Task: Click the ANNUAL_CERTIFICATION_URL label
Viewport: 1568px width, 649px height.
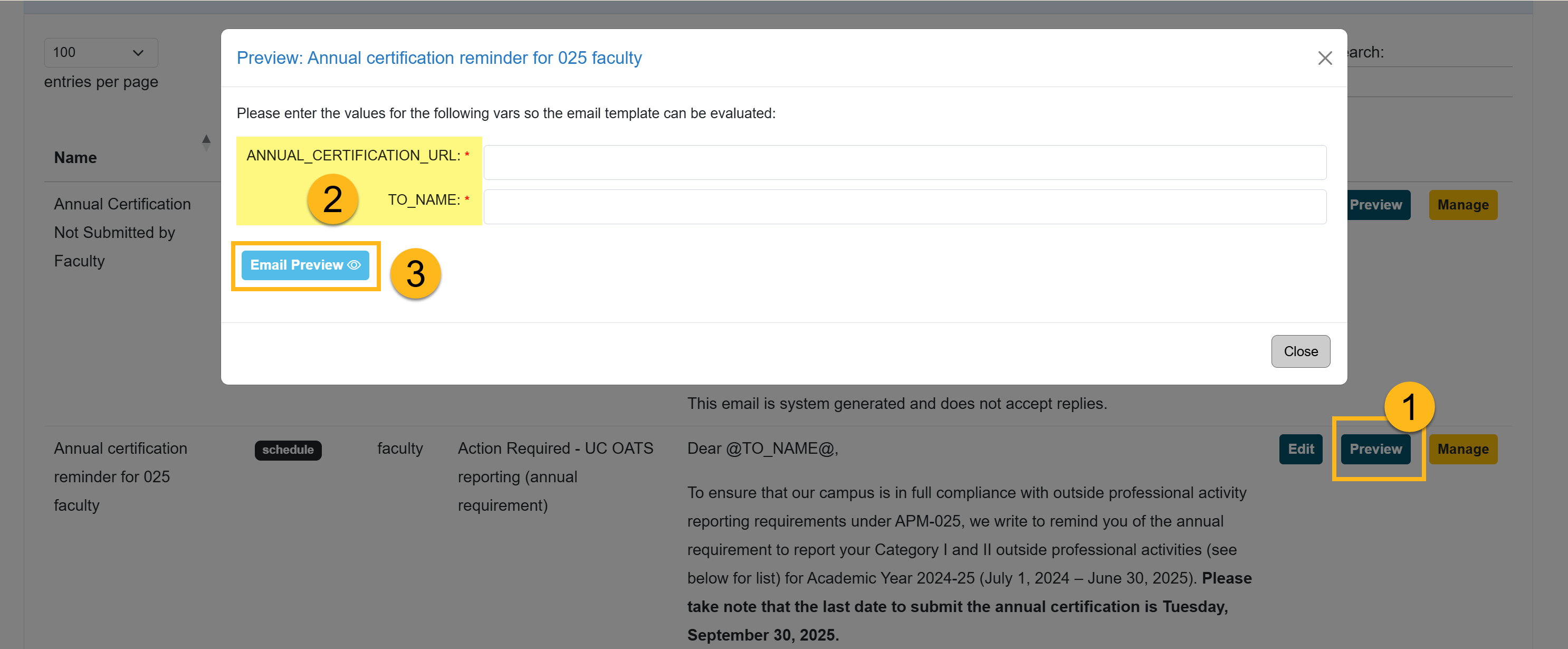Action: (353, 156)
